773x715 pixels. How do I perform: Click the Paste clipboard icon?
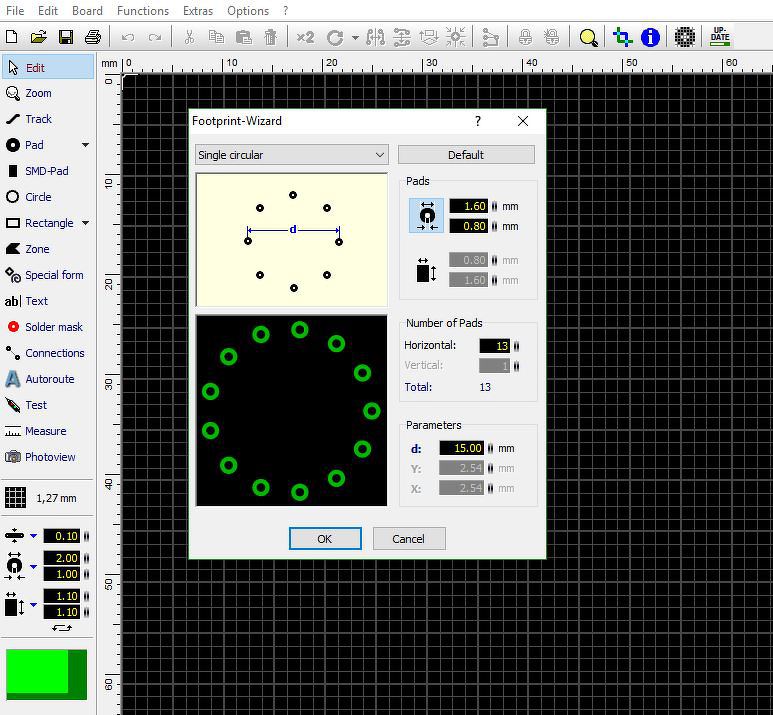pyautogui.click(x=244, y=37)
